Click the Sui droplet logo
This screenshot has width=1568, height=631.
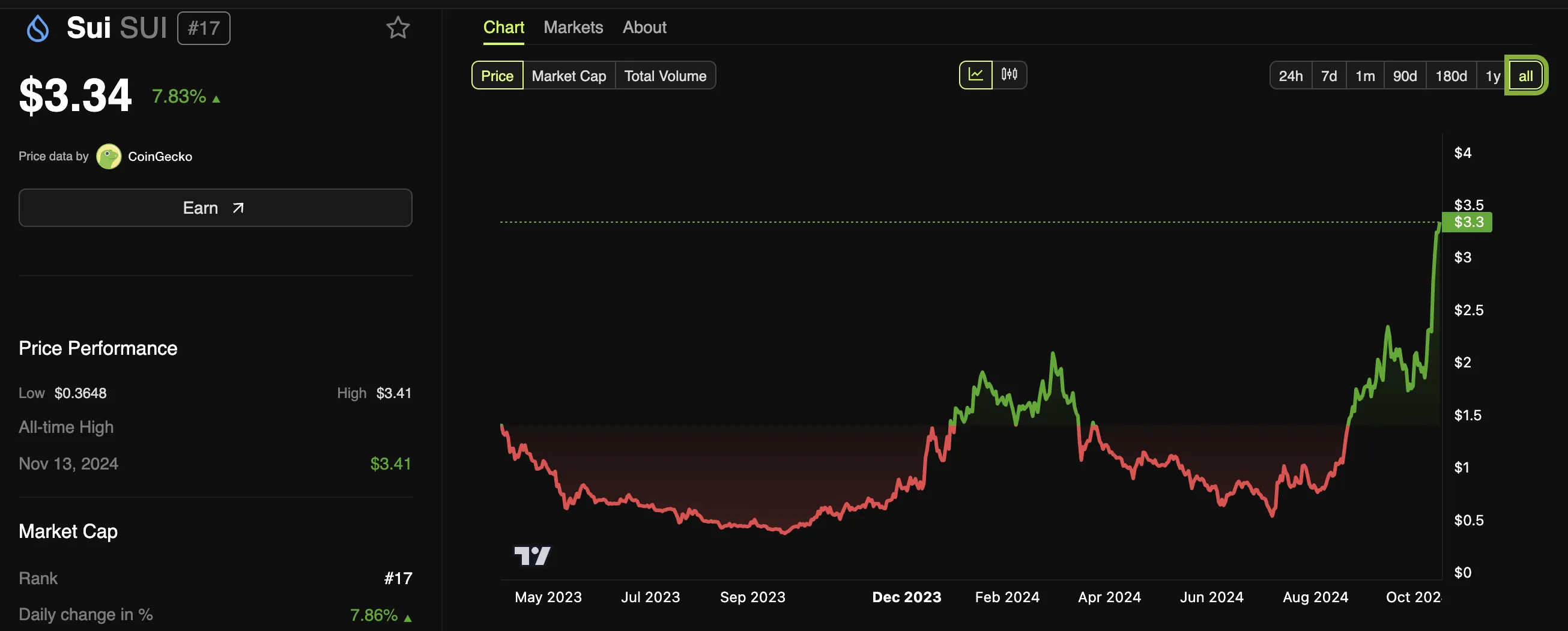tap(38, 29)
